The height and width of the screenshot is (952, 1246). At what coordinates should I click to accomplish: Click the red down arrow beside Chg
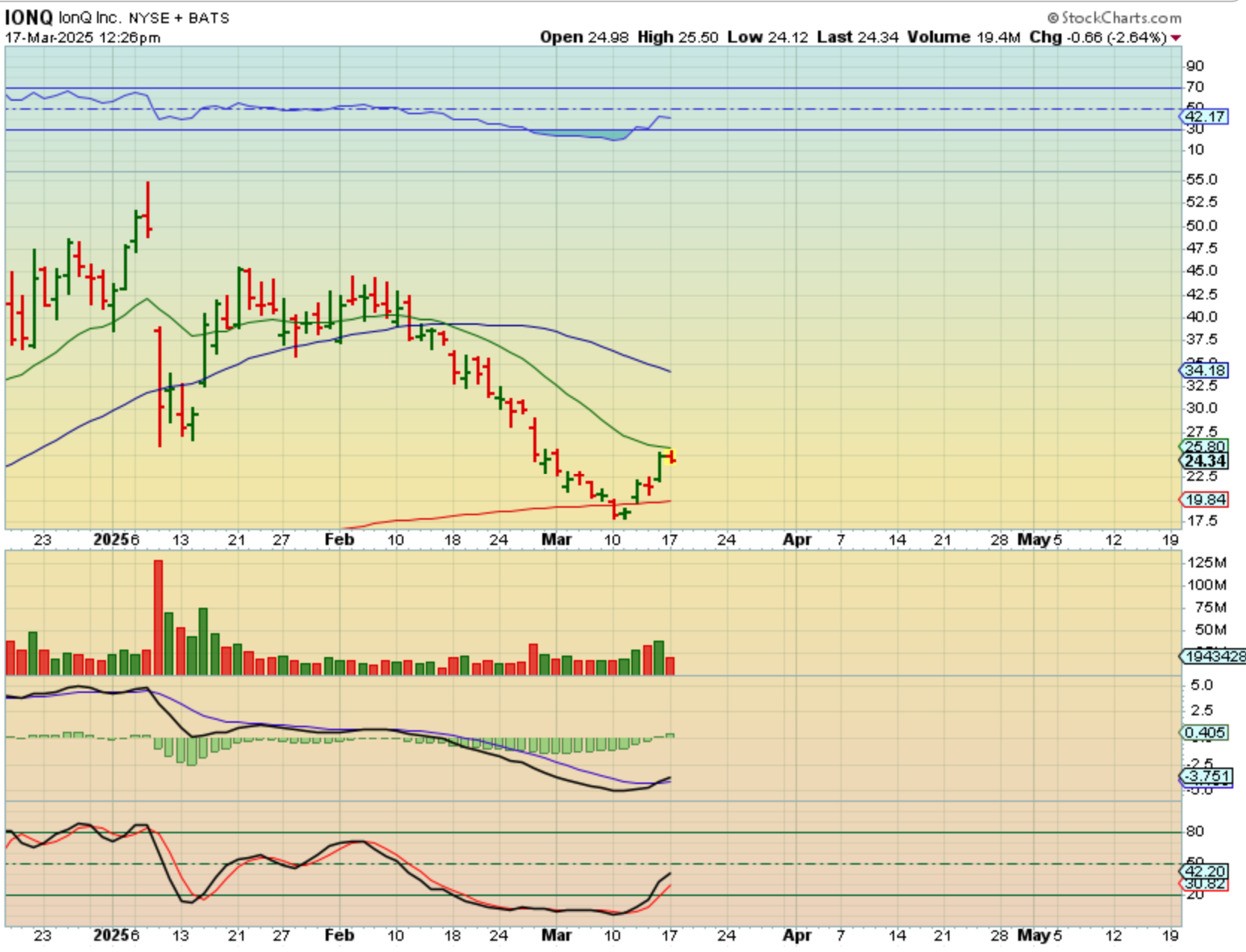click(1177, 38)
